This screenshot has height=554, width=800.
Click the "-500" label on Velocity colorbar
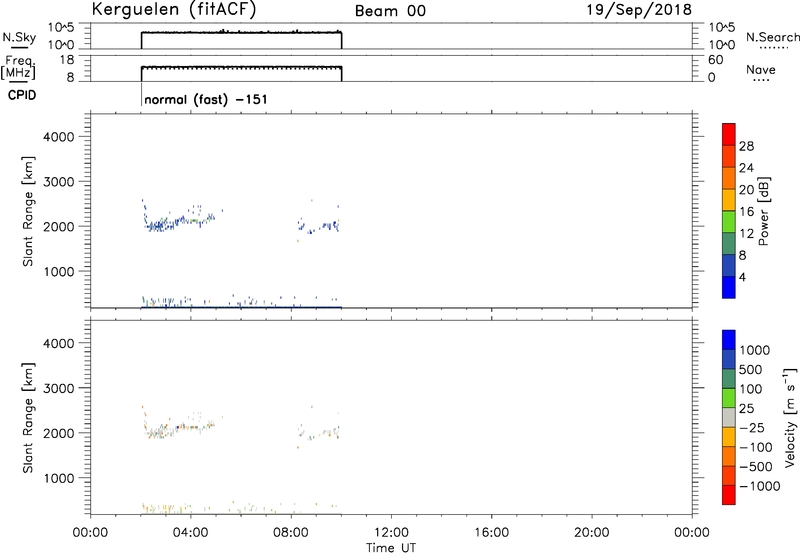coord(756,467)
